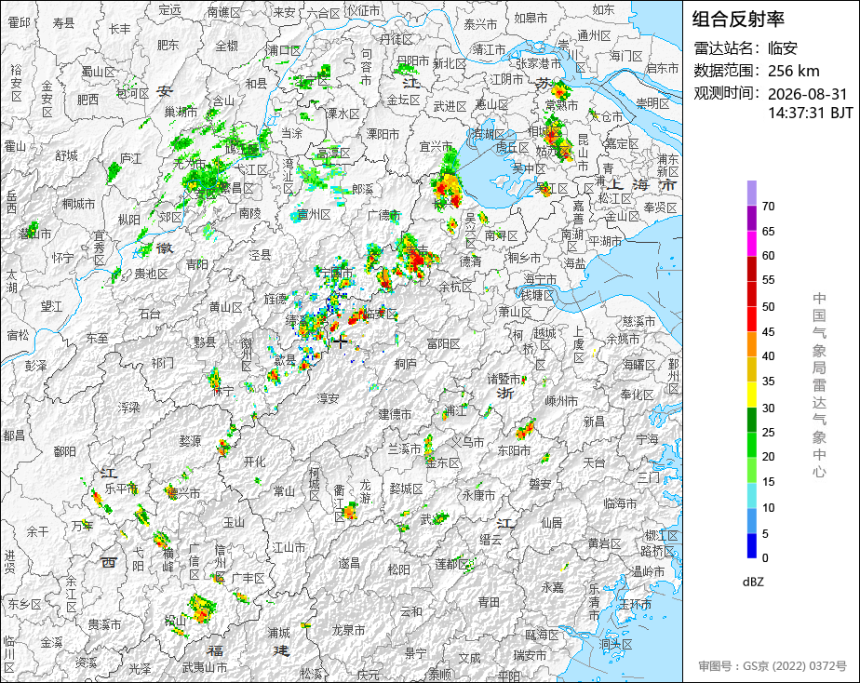The width and height of the screenshot is (860, 683).
Task: Click the black radar station cross marker
Action: [340, 341]
